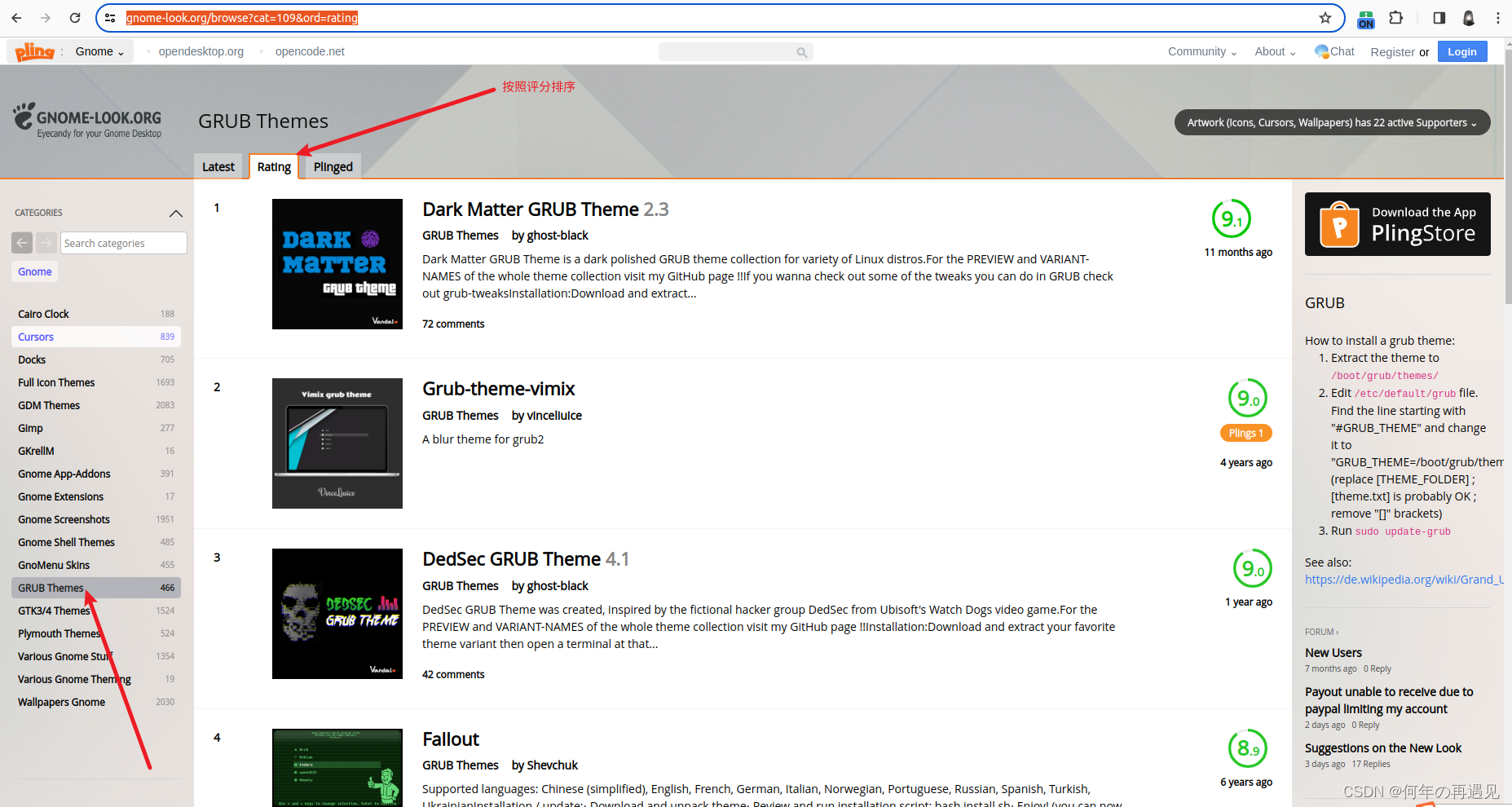Open the Shevchuk author link

point(552,765)
